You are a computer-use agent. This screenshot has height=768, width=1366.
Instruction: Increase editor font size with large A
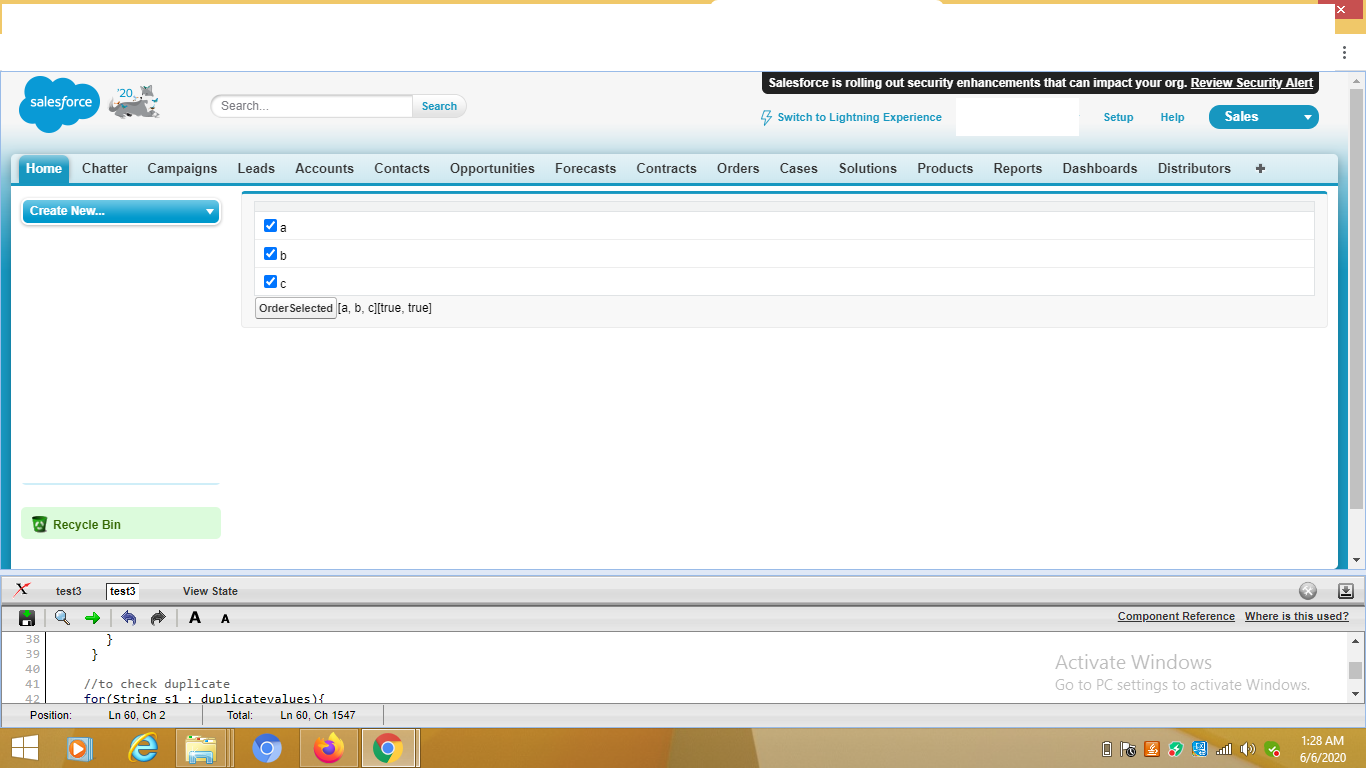click(x=195, y=618)
